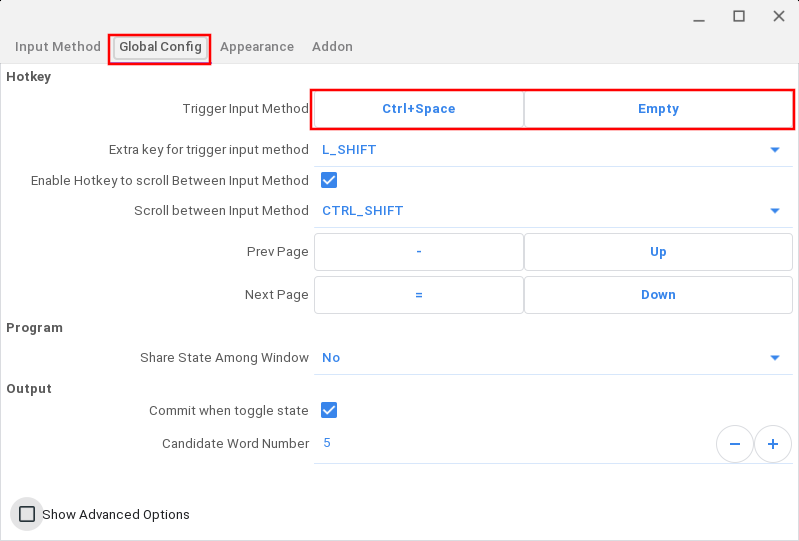Click the Ctrl+Space trigger hotkey button
This screenshot has height=541, width=799.
click(x=419, y=109)
